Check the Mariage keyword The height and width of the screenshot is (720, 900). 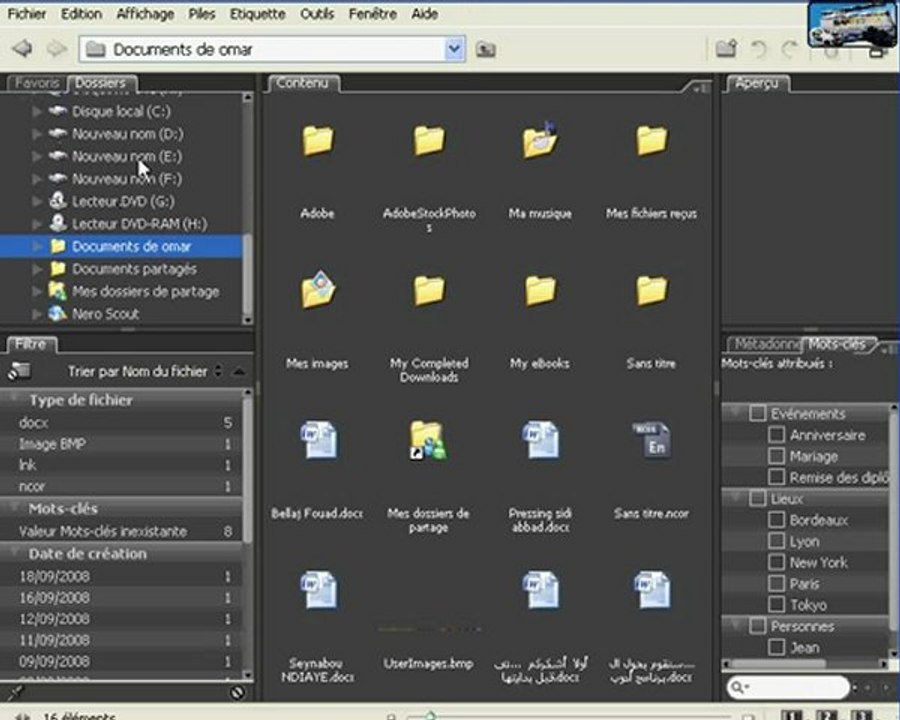pyautogui.click(x=777, y=456)
